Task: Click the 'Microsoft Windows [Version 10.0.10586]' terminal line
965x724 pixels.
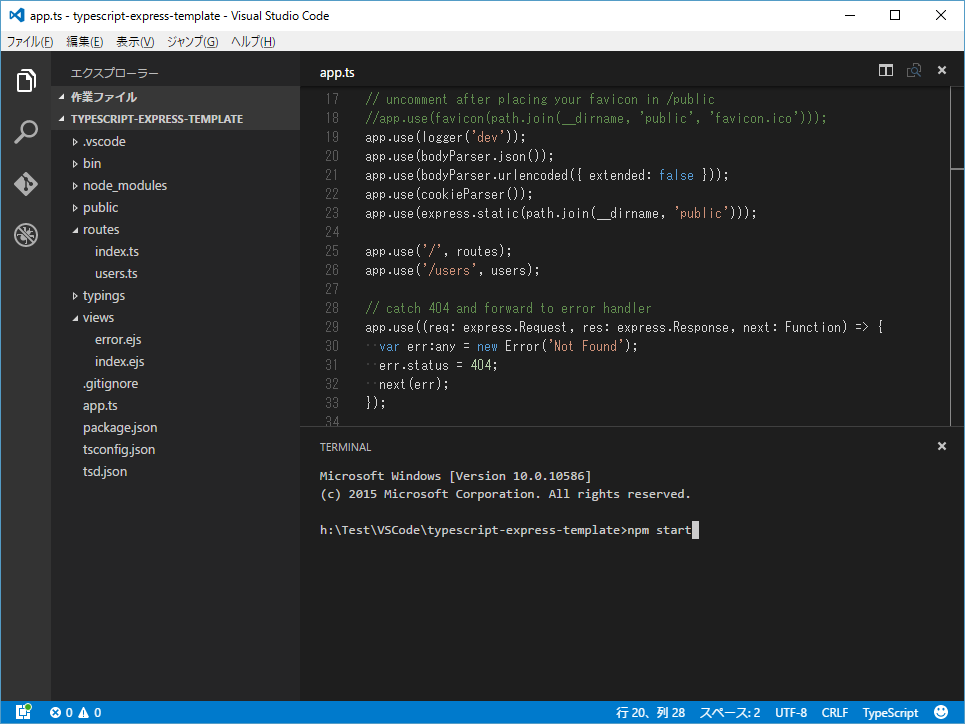Action: [x=455, y=476]
